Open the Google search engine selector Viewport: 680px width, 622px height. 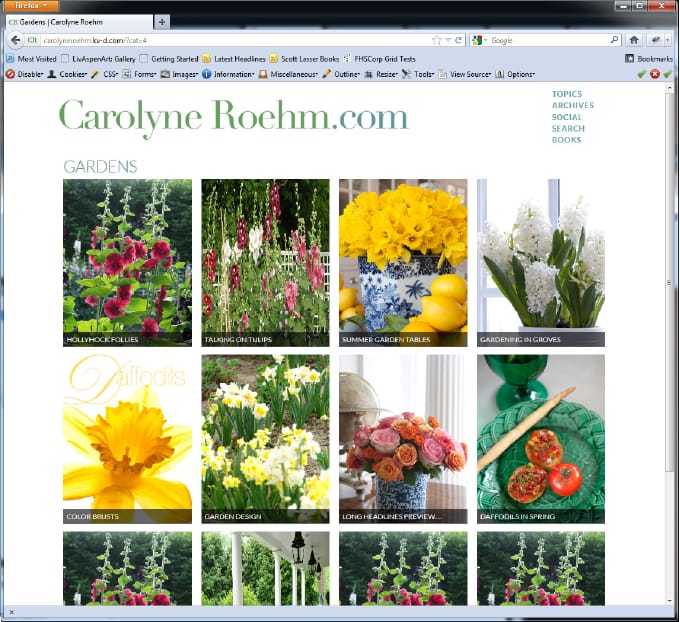tap(480, 40)
